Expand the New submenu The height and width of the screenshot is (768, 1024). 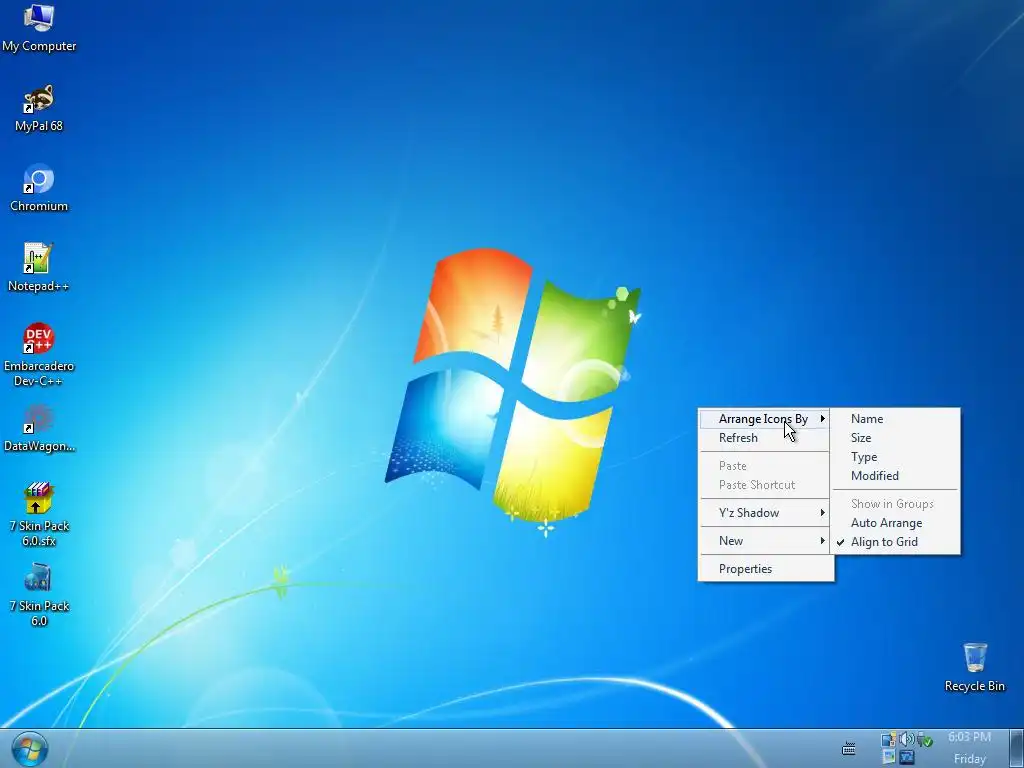coord(765,541)
